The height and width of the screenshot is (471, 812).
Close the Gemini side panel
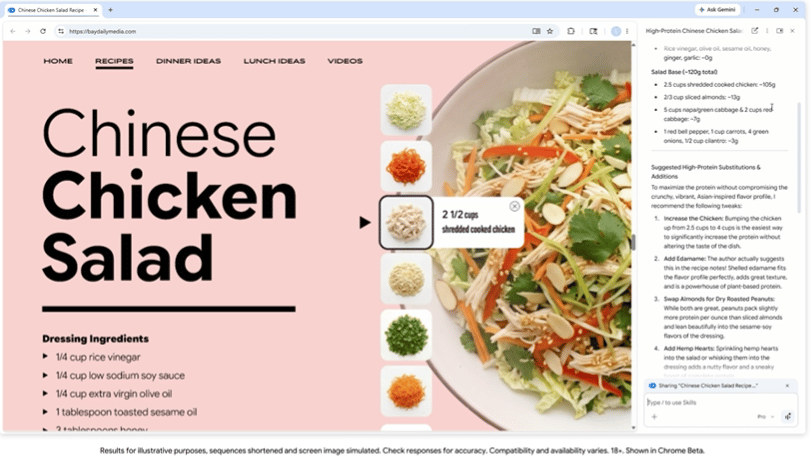tap(792, 31)
